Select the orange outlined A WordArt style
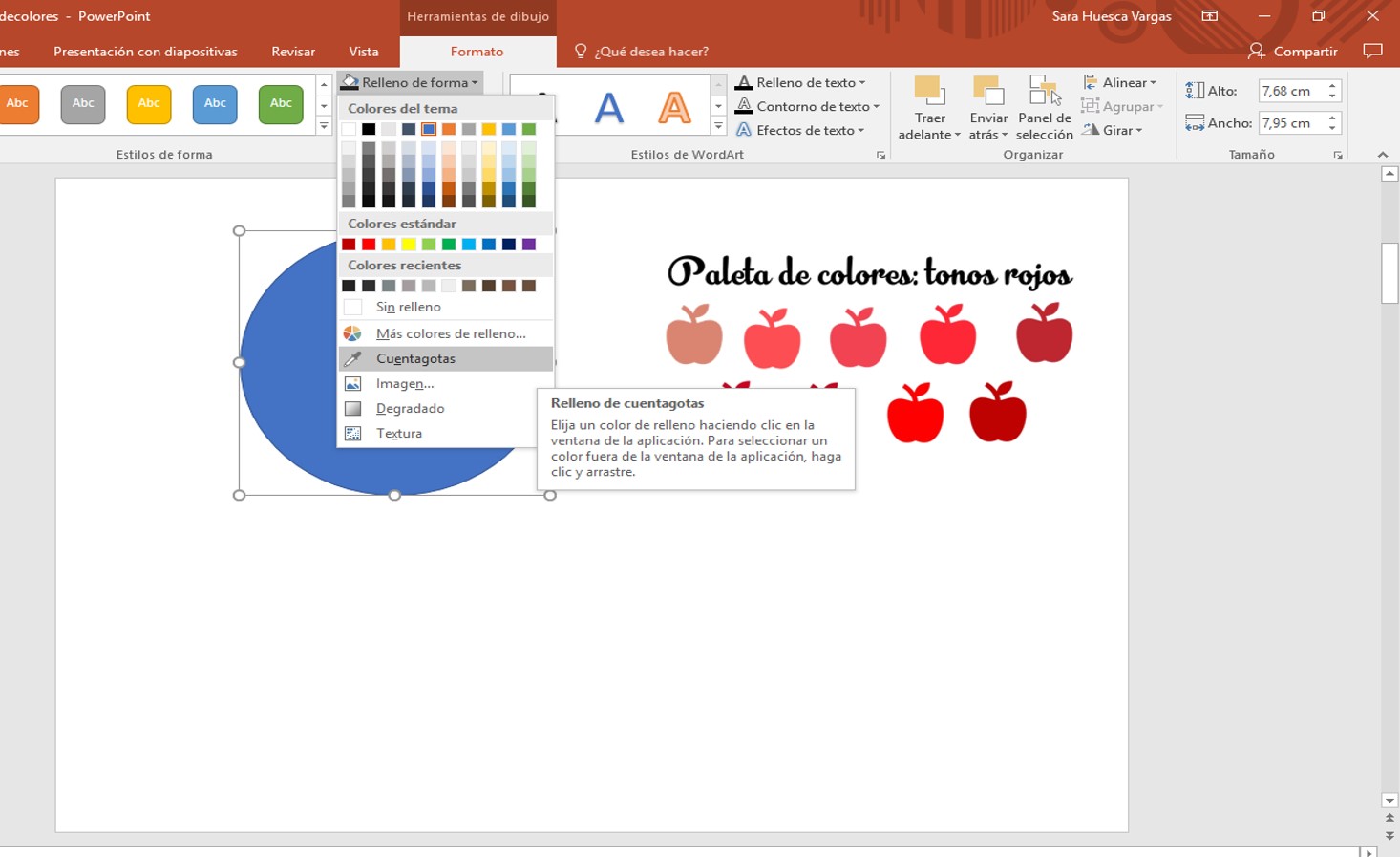1400x857 pixels. click(674, 106)
